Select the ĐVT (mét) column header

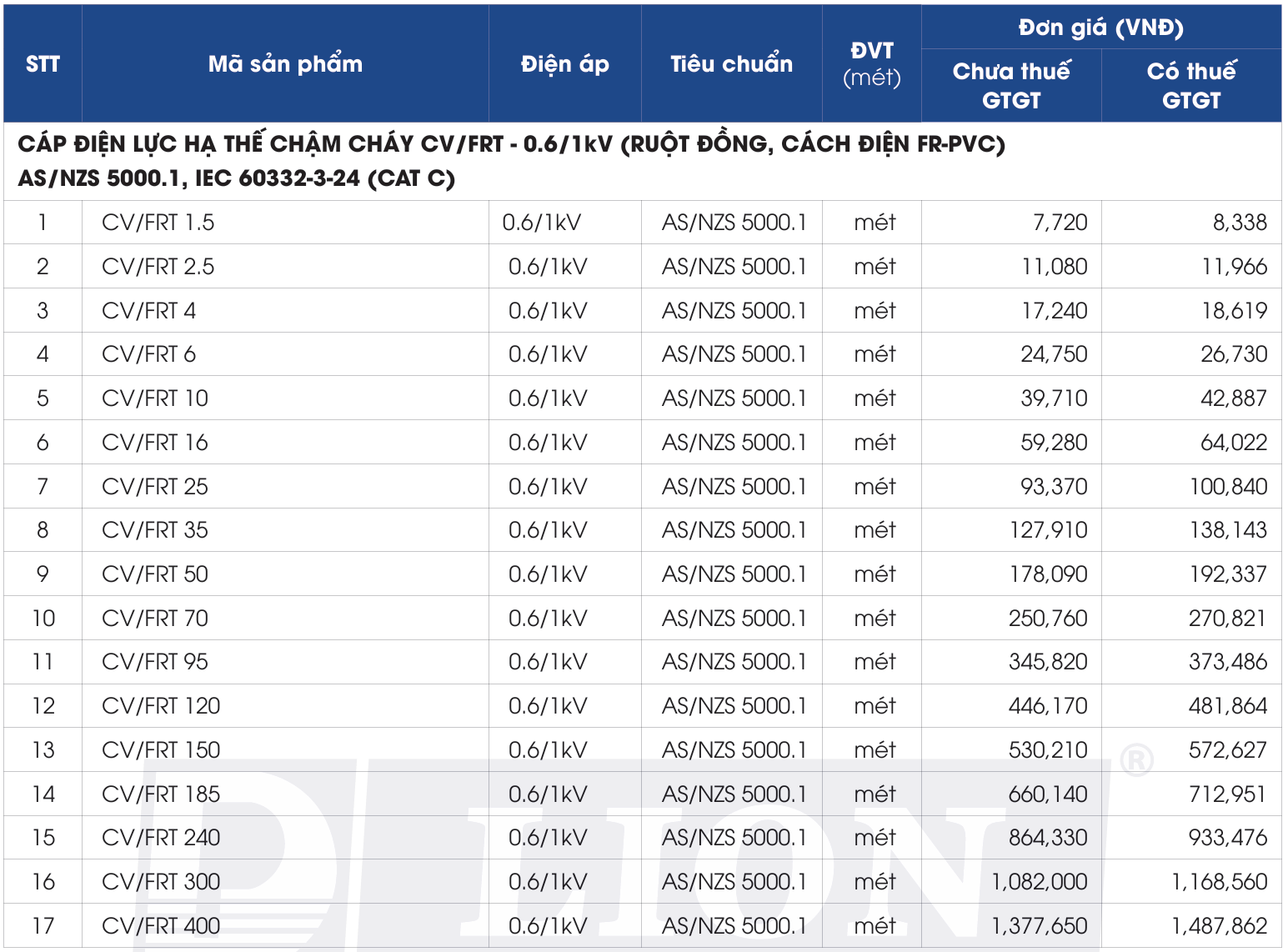(871, 64)
